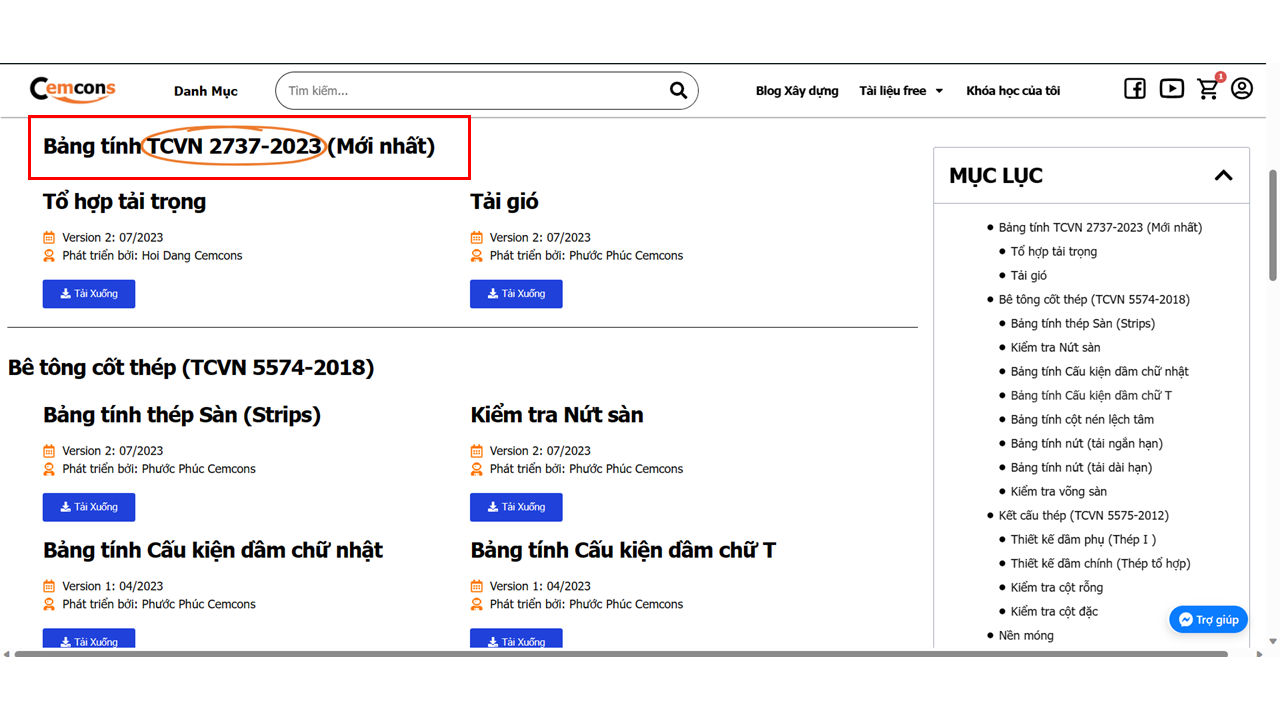Screen dimensions: 1280x720
Task: Click the Cemcons logo
Action: point(73,90)
